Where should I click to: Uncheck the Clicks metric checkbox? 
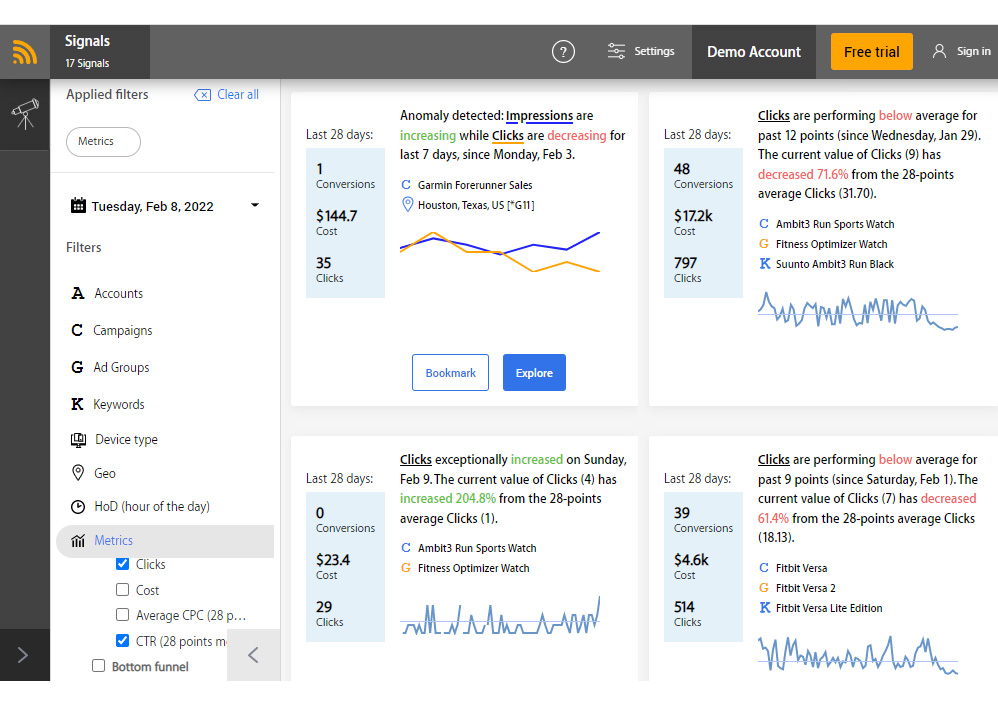[122, 564]
